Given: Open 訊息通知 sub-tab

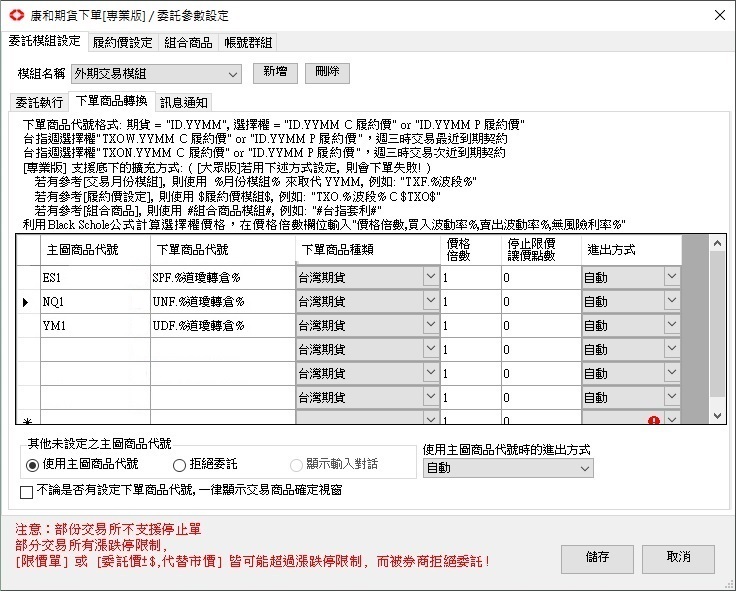Looking at the screenshot, I should (184, 102).
